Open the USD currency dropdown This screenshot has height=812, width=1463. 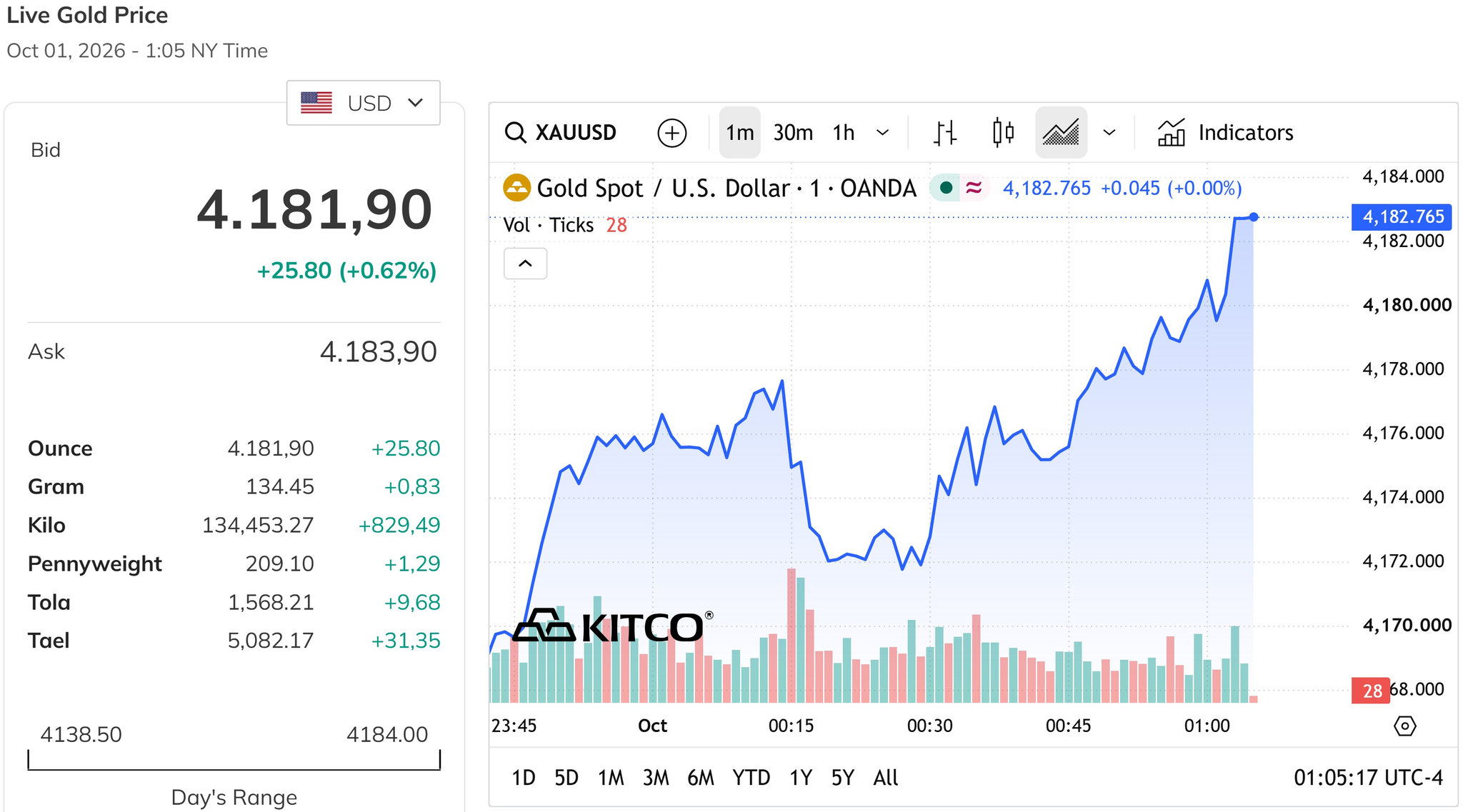tap(363, 103)
